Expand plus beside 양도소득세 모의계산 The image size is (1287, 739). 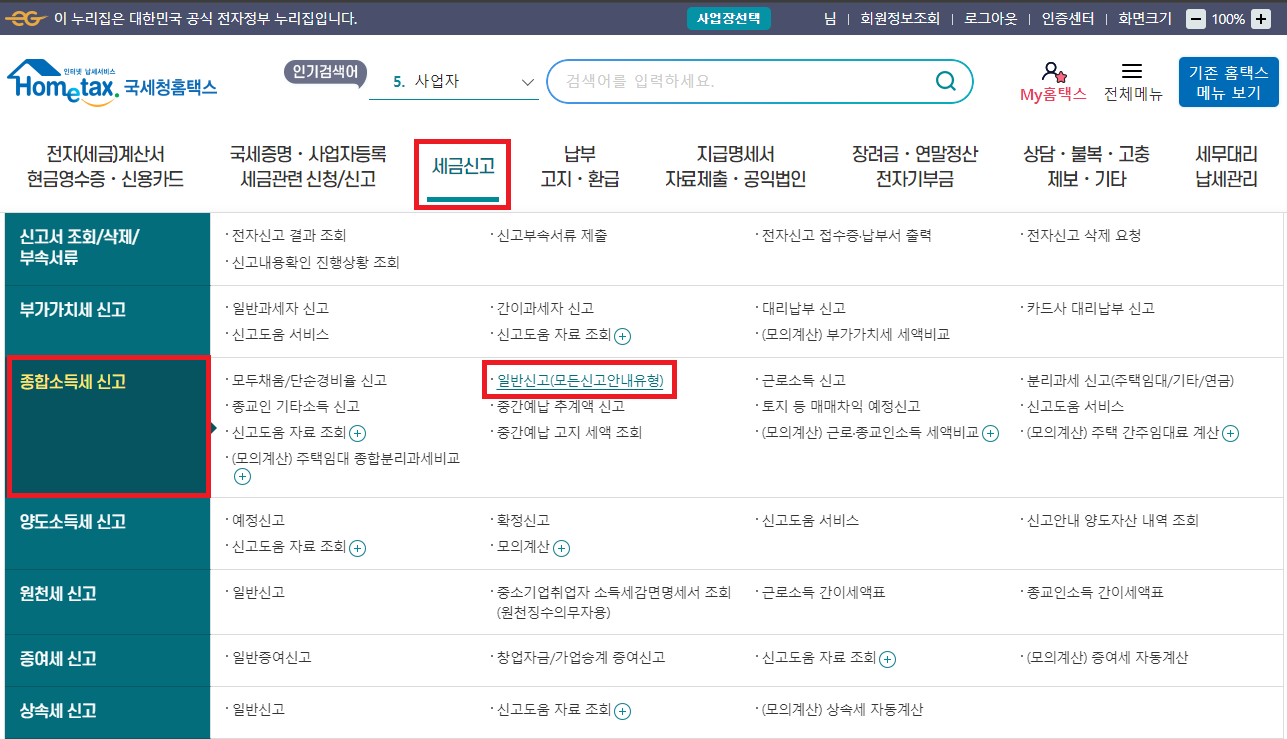pyautogui.click(x=561, y=548)
